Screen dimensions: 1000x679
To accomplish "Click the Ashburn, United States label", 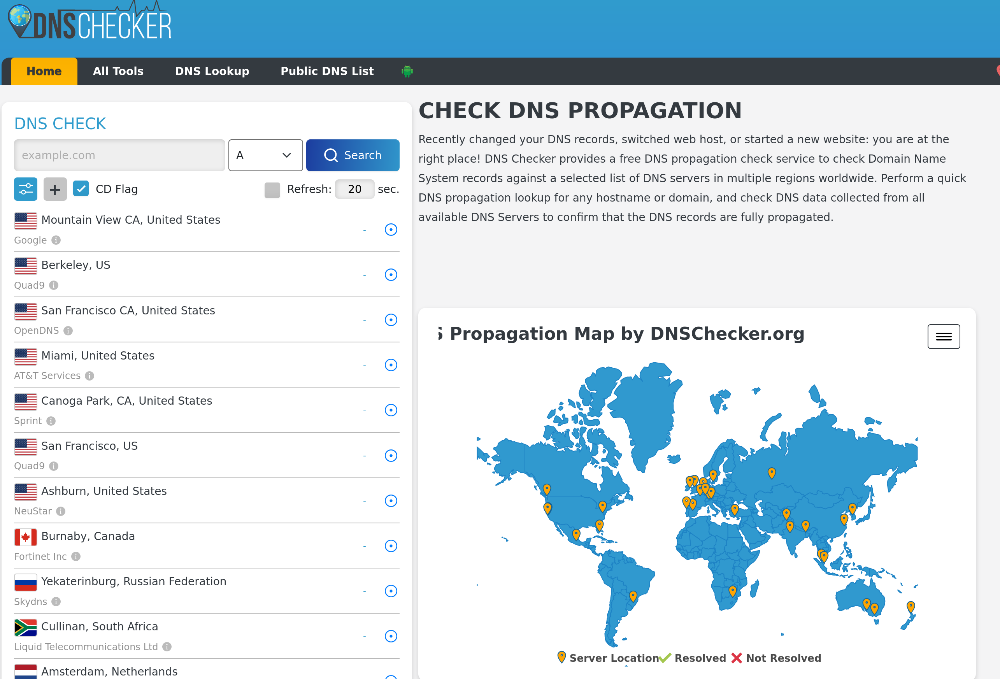I will pyautogui.click(x=104, y=491).
